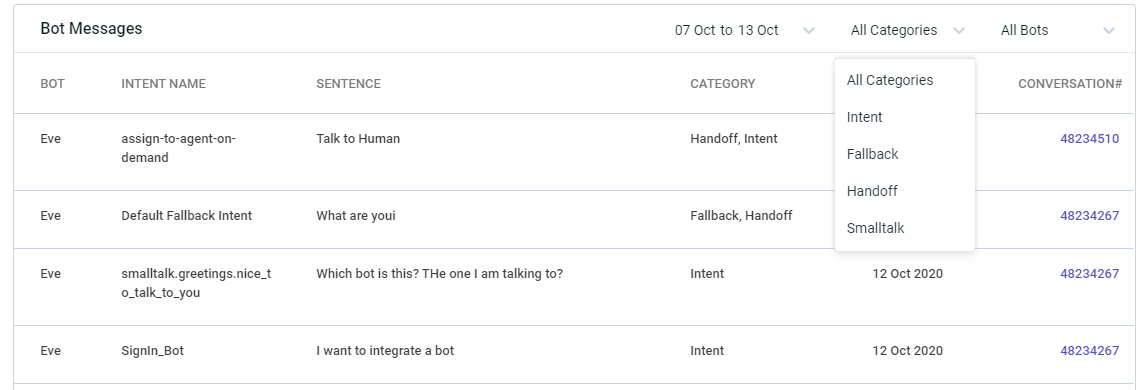This screenshot has height=390, width=1142.
Task: Click the SENTENCE column header
Action: 348,84
